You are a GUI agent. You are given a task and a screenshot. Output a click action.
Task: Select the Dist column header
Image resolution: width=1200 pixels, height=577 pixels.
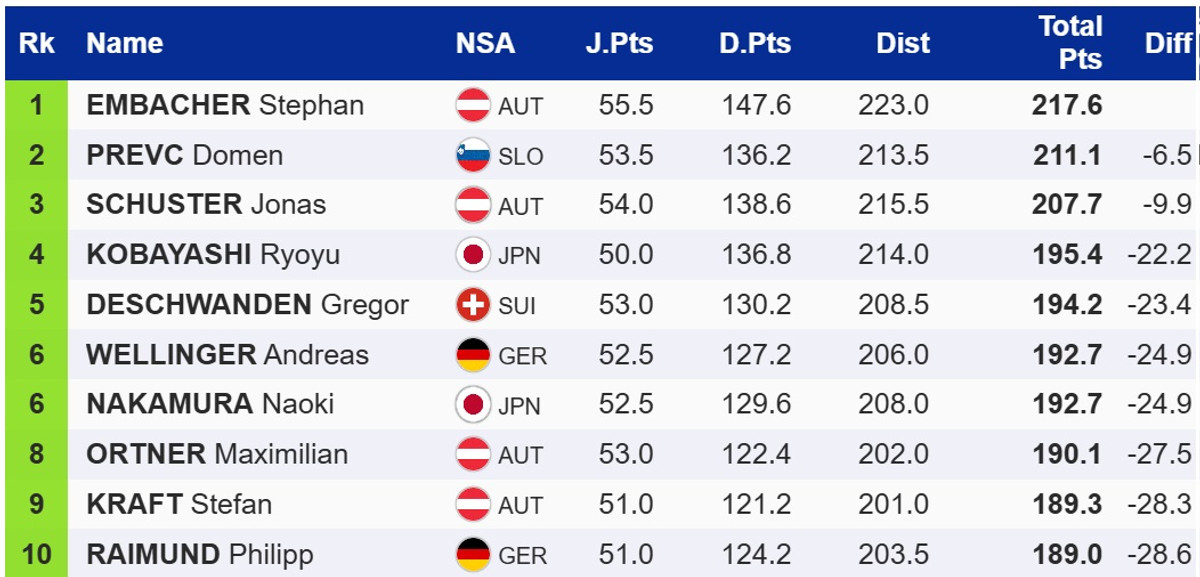(x=903, y=43)
